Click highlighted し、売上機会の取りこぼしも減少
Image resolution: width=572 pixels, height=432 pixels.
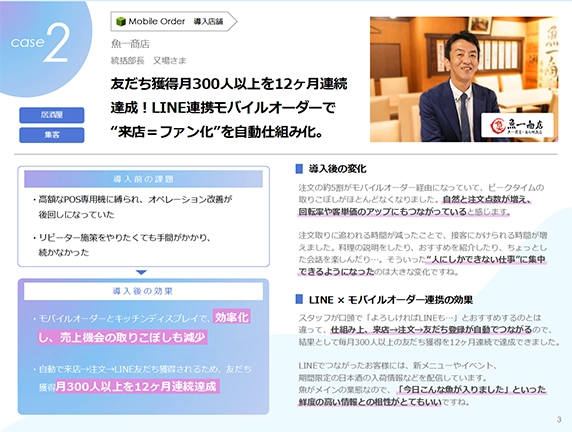(122, 337)
